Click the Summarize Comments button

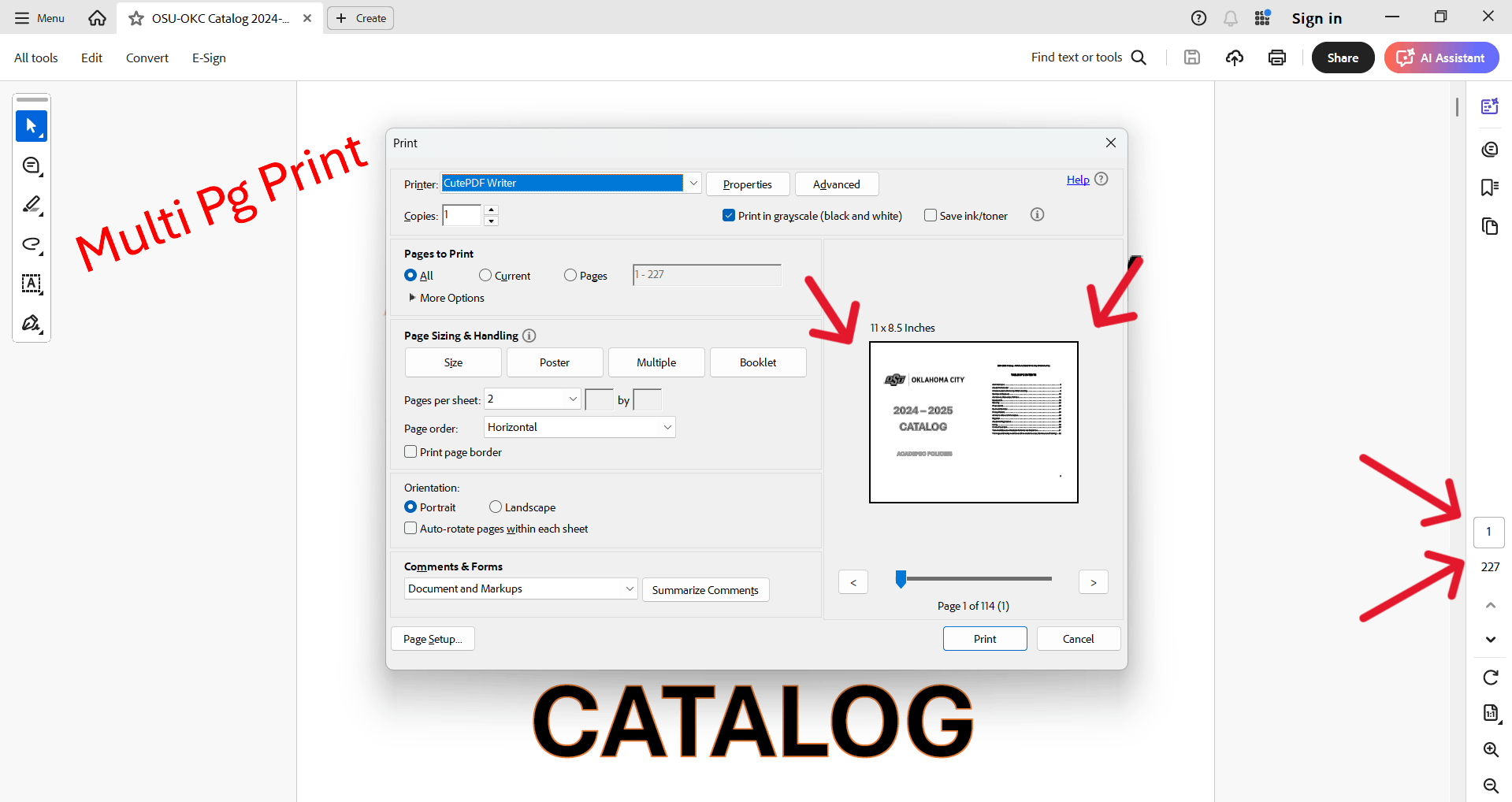tap(705, 589)
